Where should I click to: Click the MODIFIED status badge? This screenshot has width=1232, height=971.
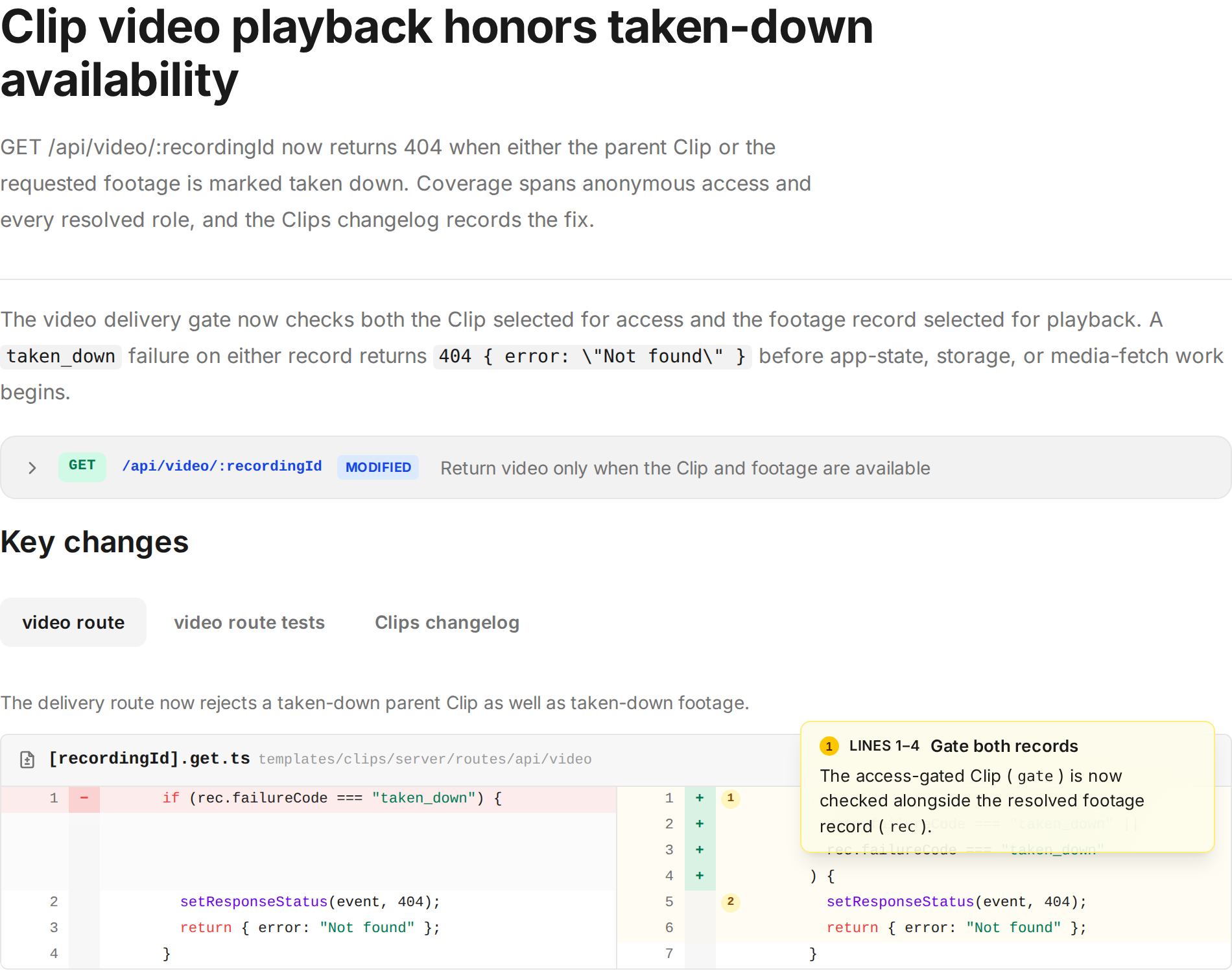(378, 467)
